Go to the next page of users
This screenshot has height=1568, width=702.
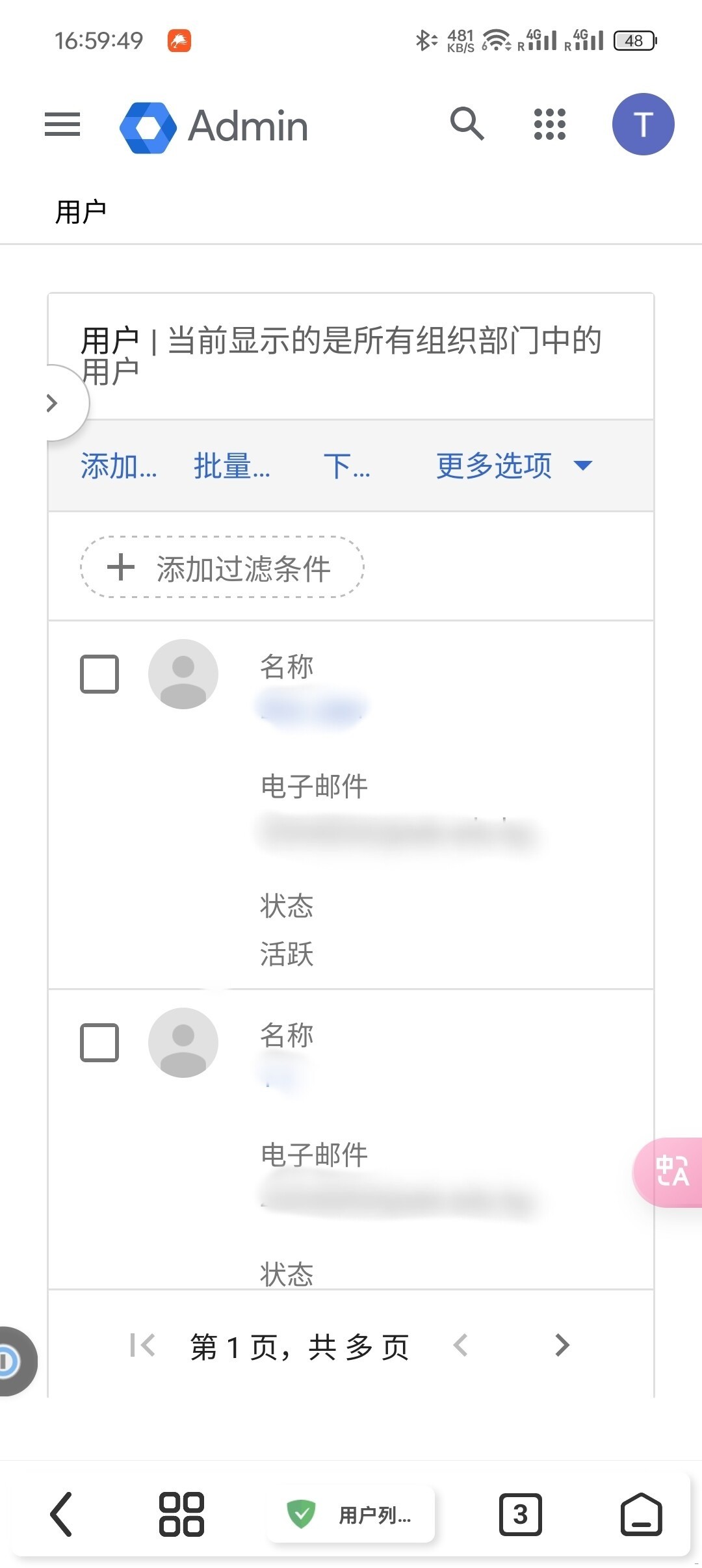(x=562, y=1346)
